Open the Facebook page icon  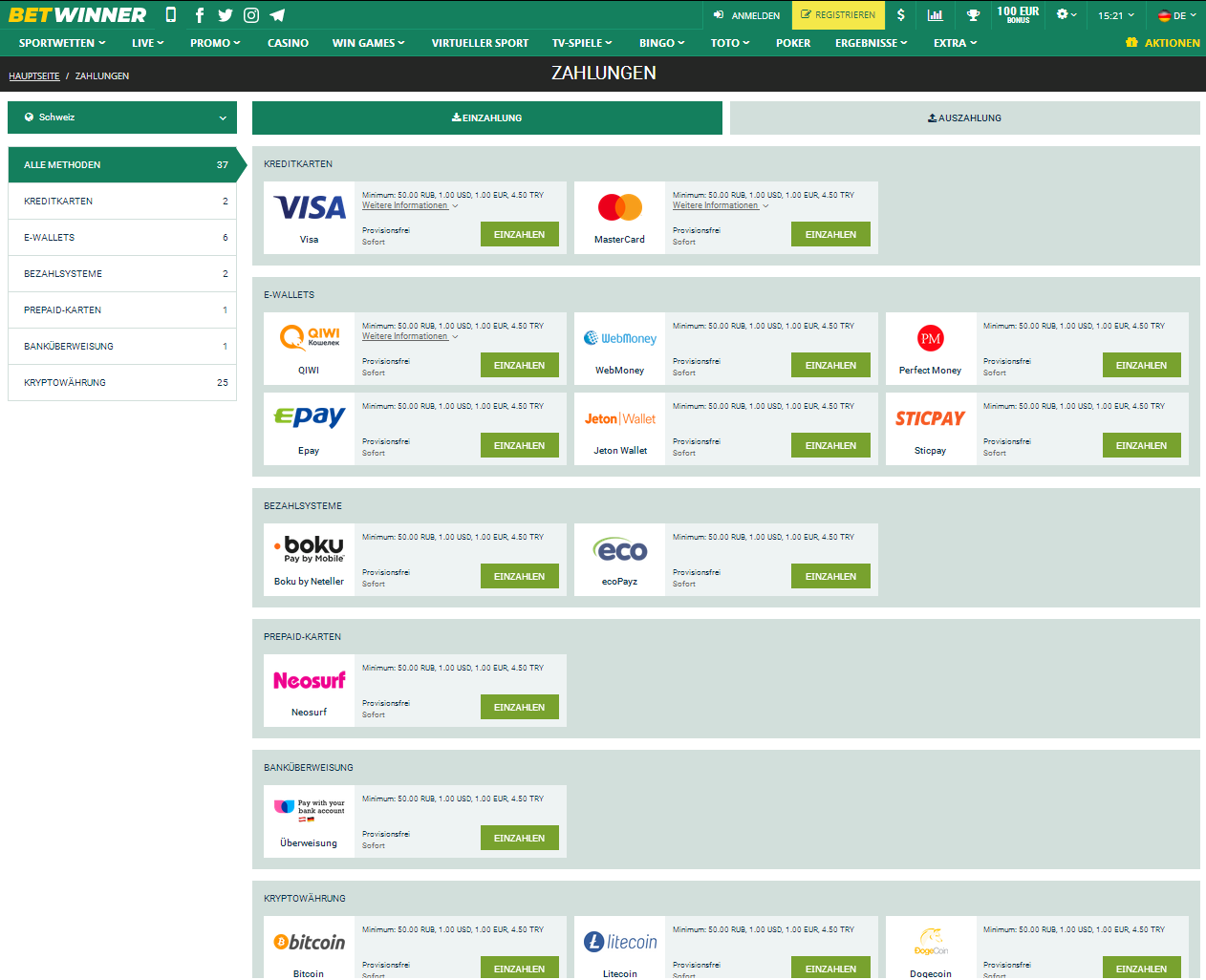tap(200, 14)
